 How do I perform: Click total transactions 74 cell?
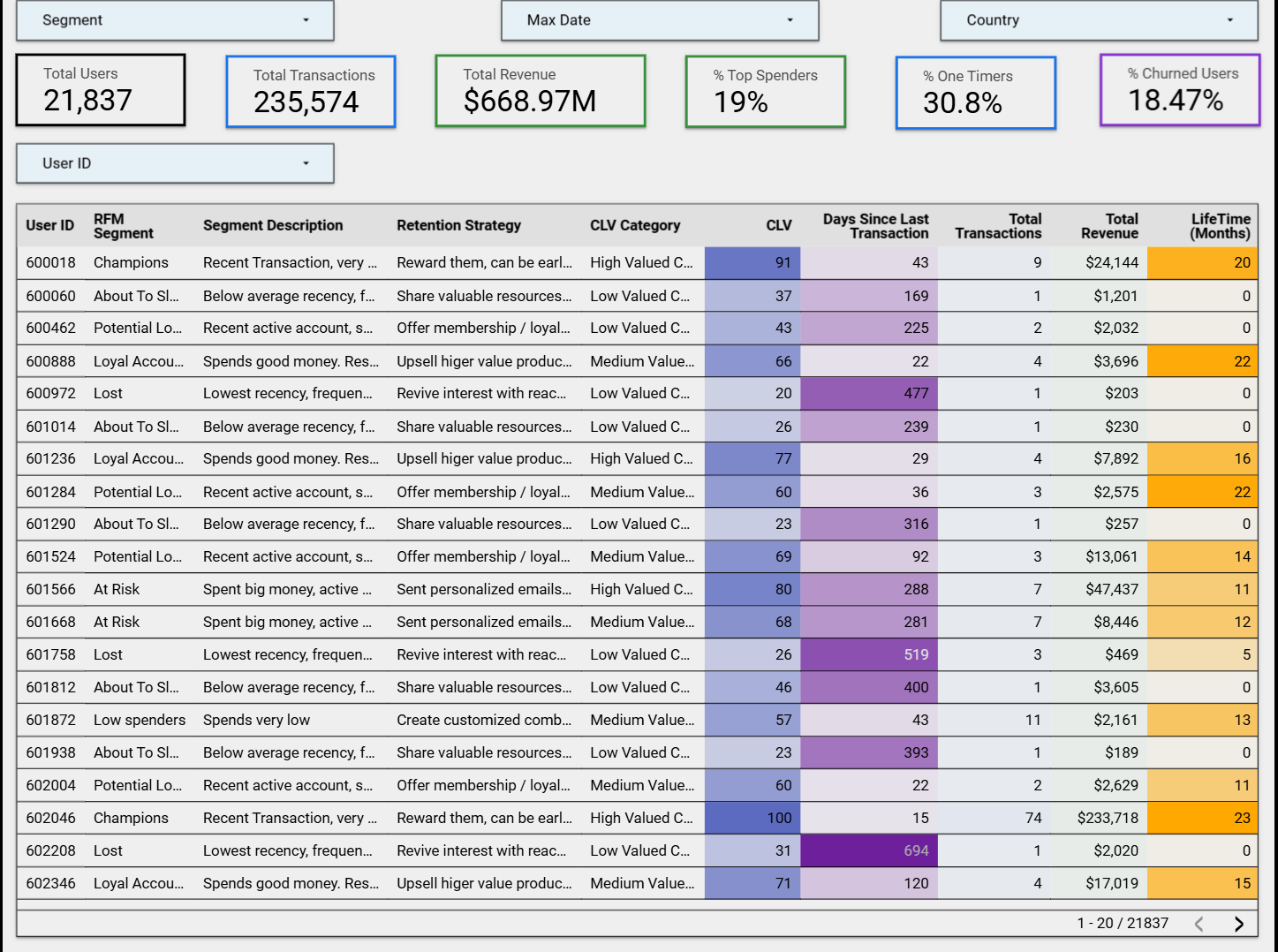[x=994, y=818]
